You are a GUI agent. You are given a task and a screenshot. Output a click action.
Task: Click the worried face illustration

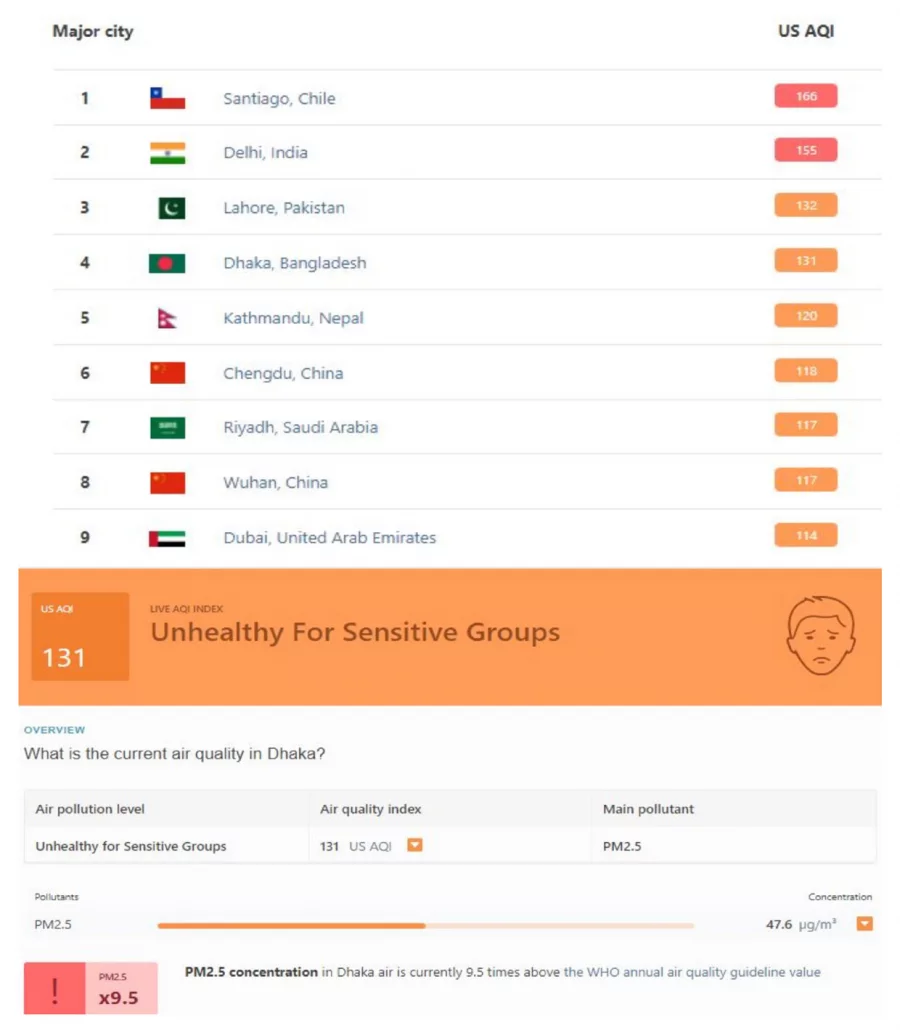click(821, 635)
